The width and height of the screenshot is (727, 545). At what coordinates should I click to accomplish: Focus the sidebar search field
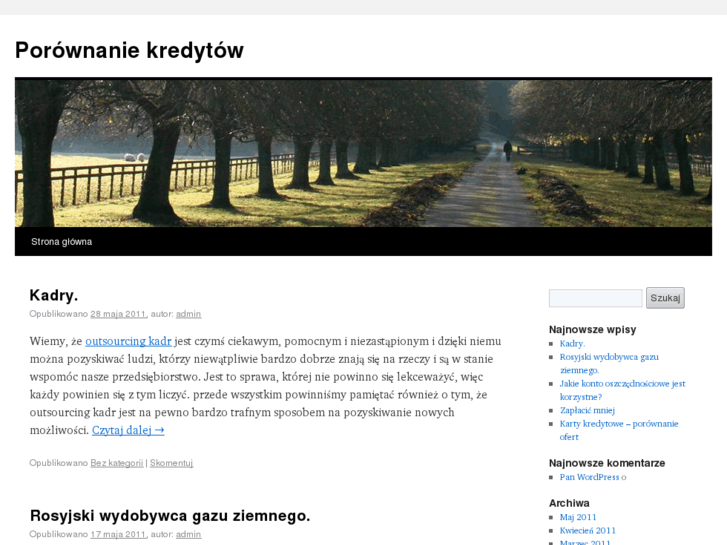pos(596,298)
